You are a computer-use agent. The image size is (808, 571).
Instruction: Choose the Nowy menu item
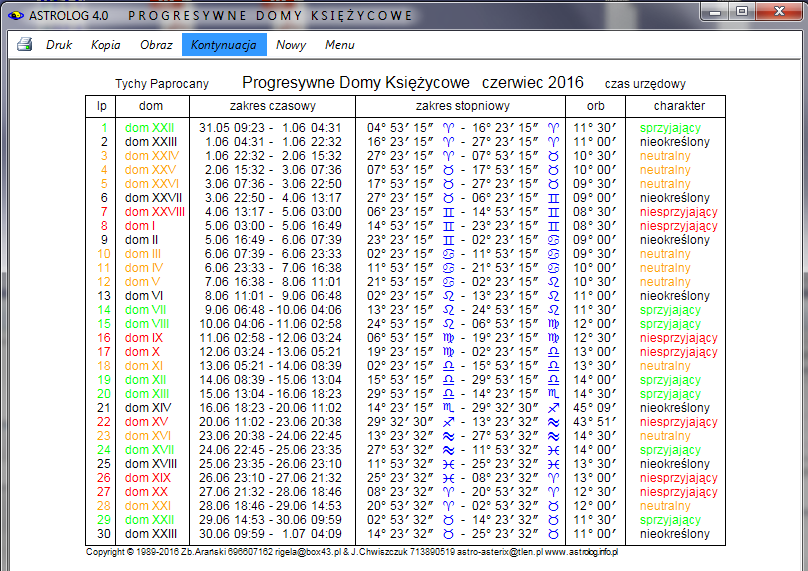[291, 45]
